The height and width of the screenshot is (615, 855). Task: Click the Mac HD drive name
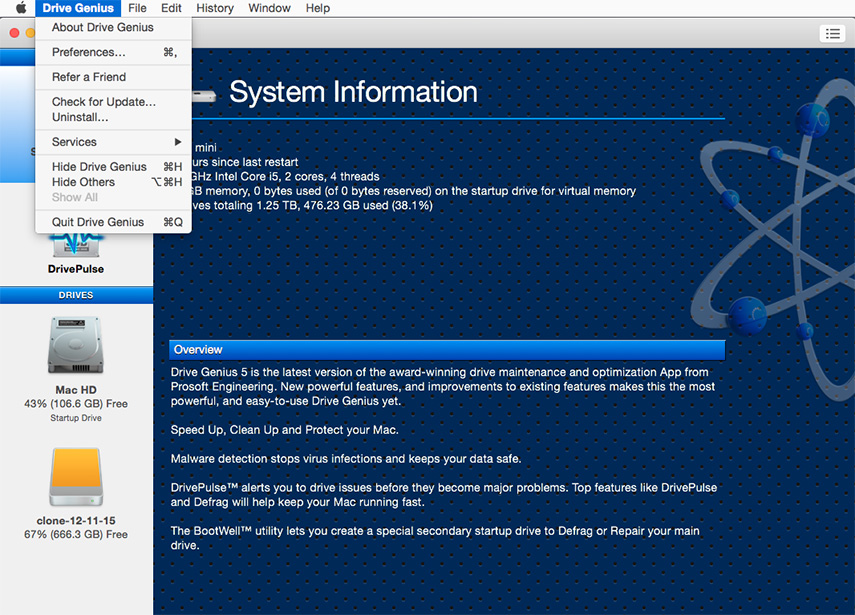point(76,390)
